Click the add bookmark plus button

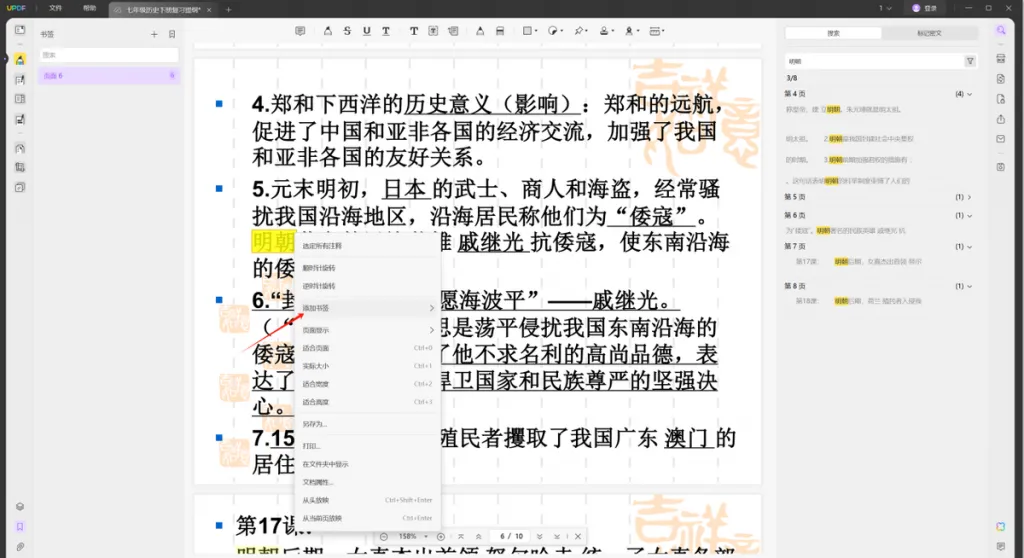click(x=154, y=34)
